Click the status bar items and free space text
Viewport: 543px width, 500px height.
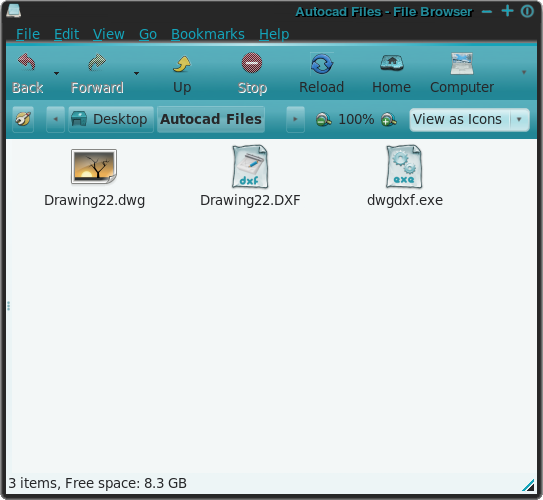[x=97, y=483]
